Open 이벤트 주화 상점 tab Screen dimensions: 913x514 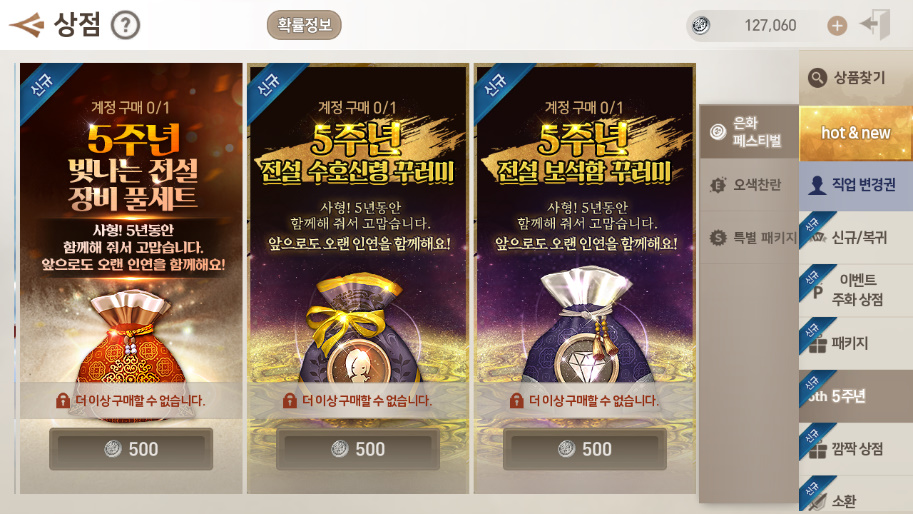[x=855, y=290]
